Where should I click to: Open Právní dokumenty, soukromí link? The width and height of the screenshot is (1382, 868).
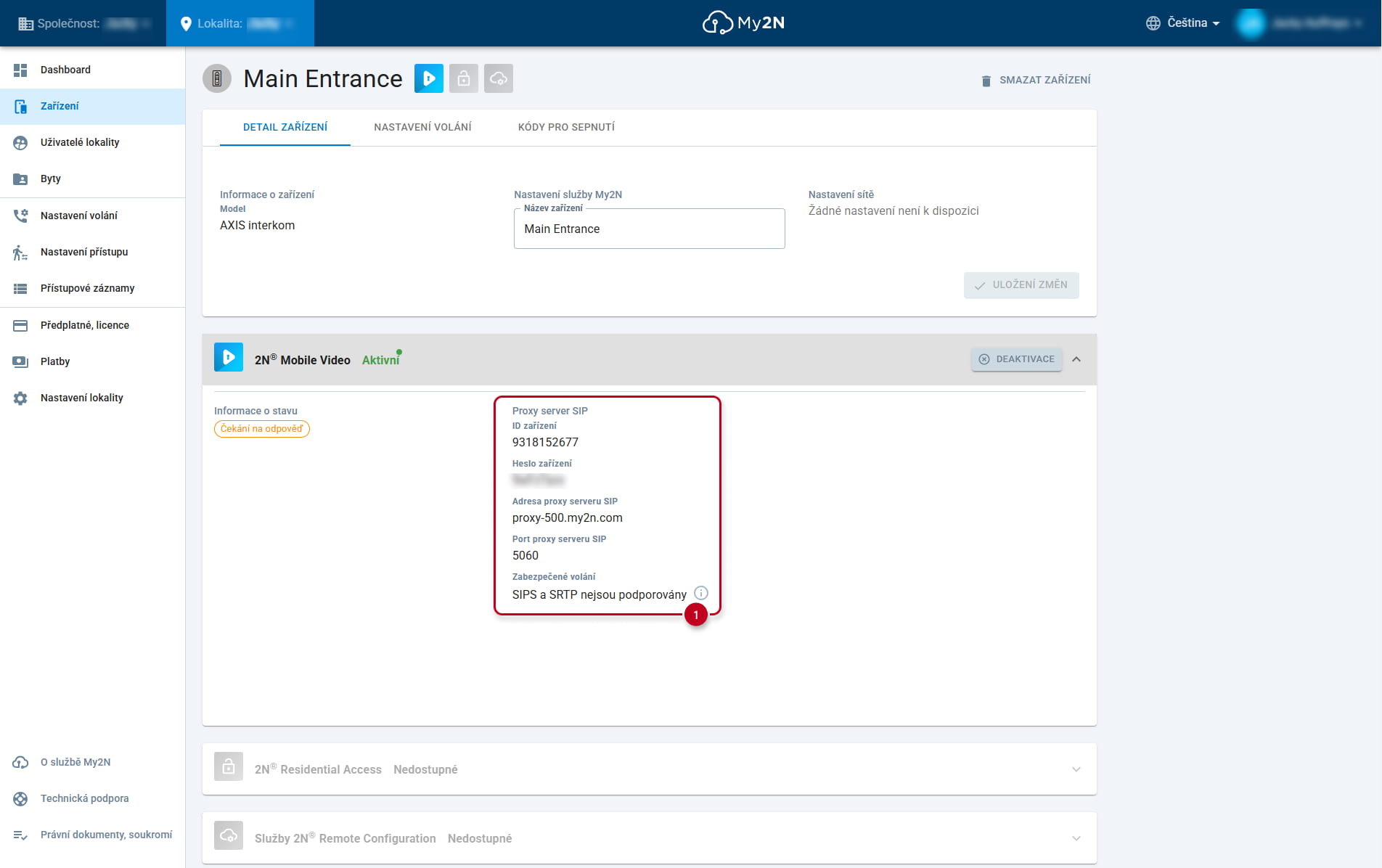92,835
